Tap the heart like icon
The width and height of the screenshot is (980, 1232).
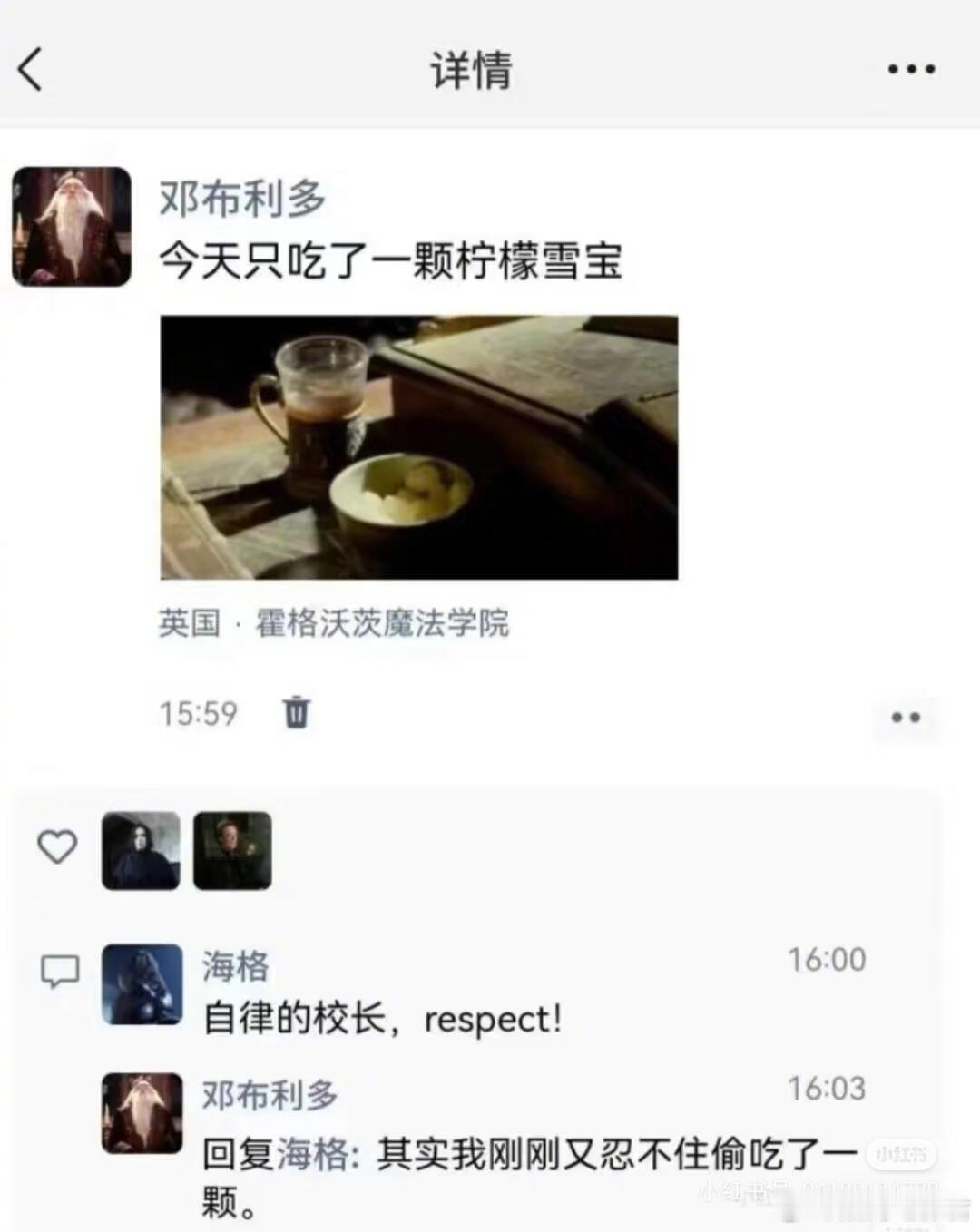pos(57,846)
